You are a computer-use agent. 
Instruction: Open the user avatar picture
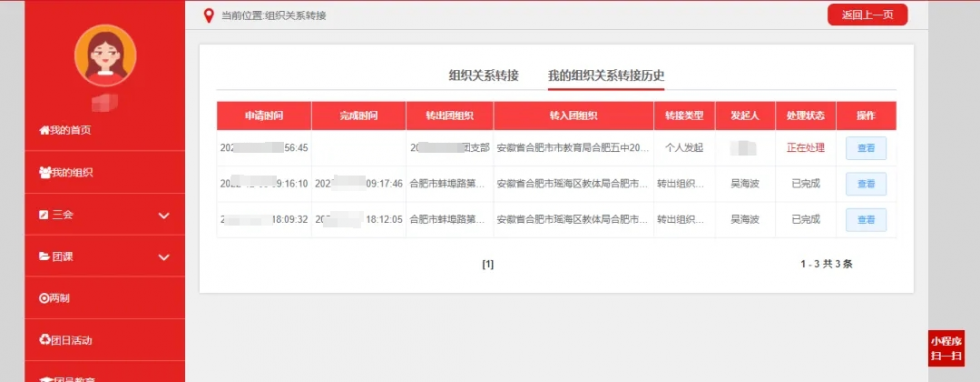click(x=105, y=56)
